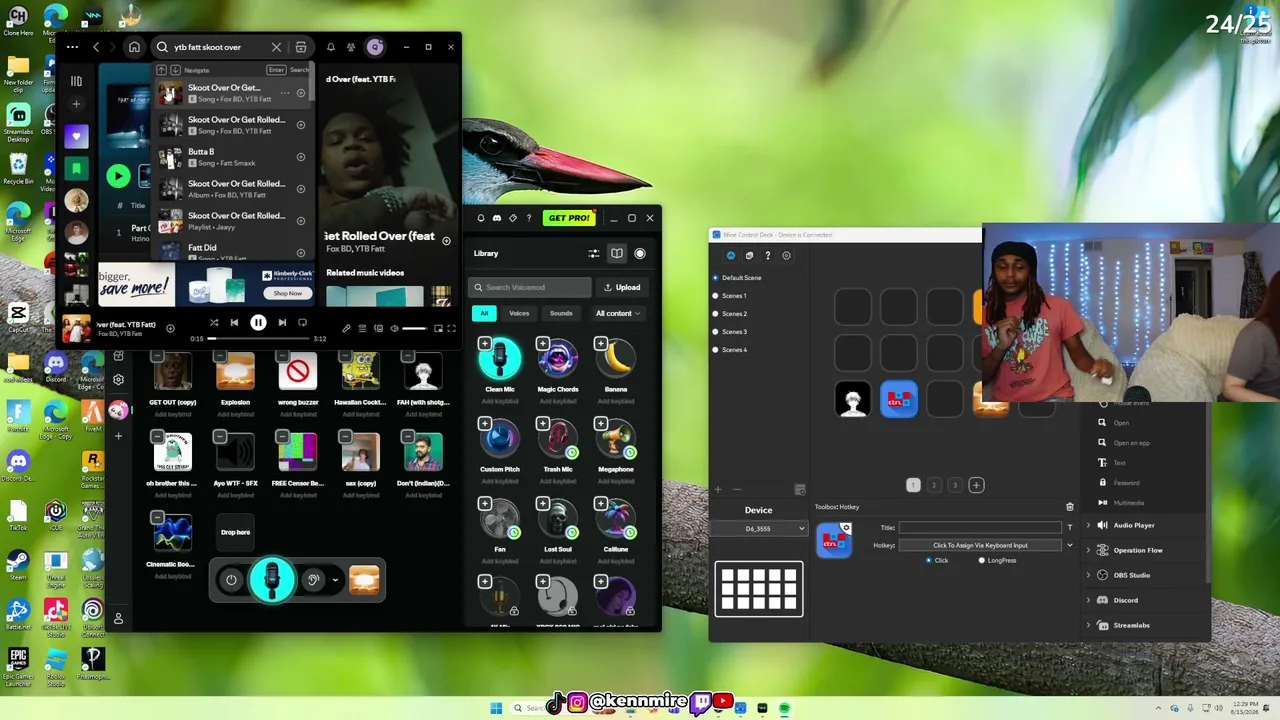Open Liked Songs in Spotify sidebar

76,136
